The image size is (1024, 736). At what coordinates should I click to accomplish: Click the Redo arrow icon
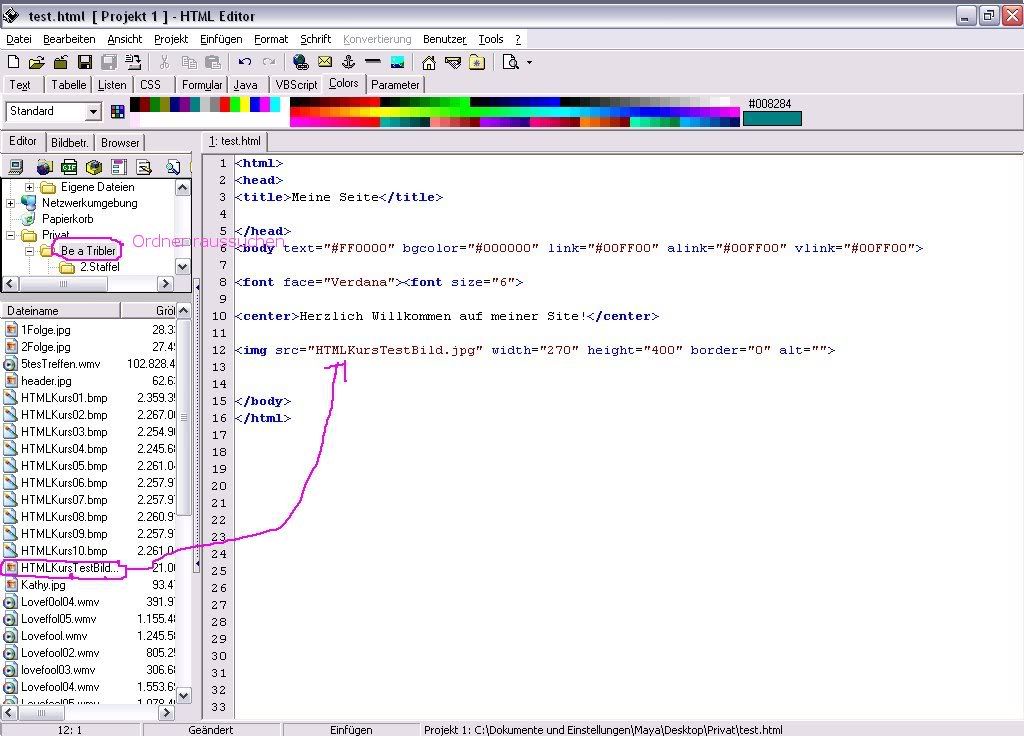pyautogui.click(x=268, y=62)
